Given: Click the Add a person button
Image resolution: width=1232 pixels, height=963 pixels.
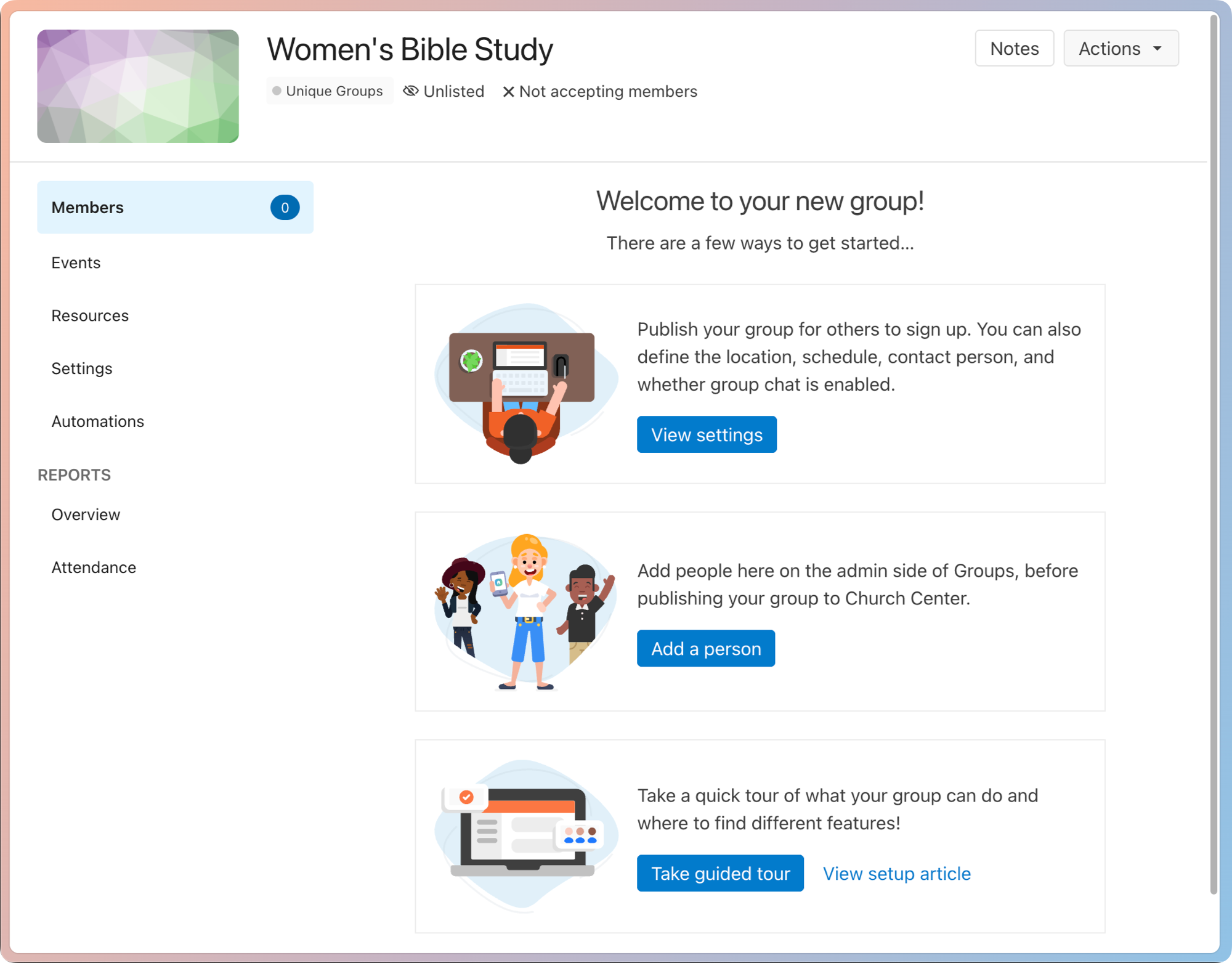Looking at the screenshot, I should [x=705, y=648].
